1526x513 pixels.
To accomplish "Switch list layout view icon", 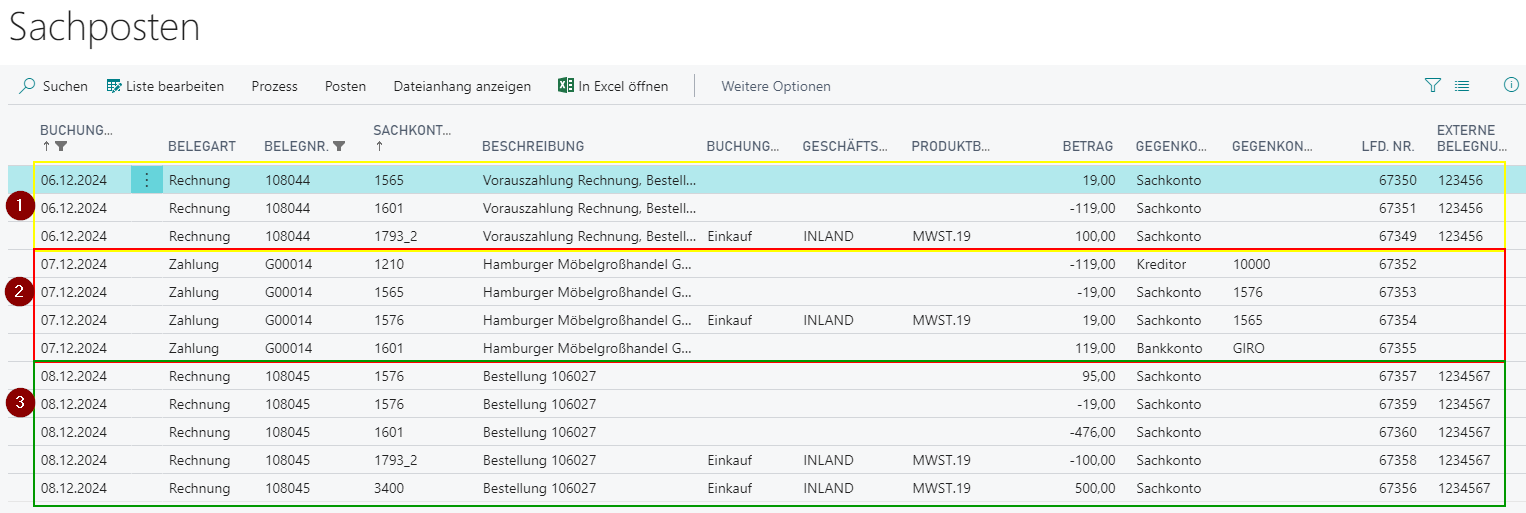I will [x=1462, y=86].
